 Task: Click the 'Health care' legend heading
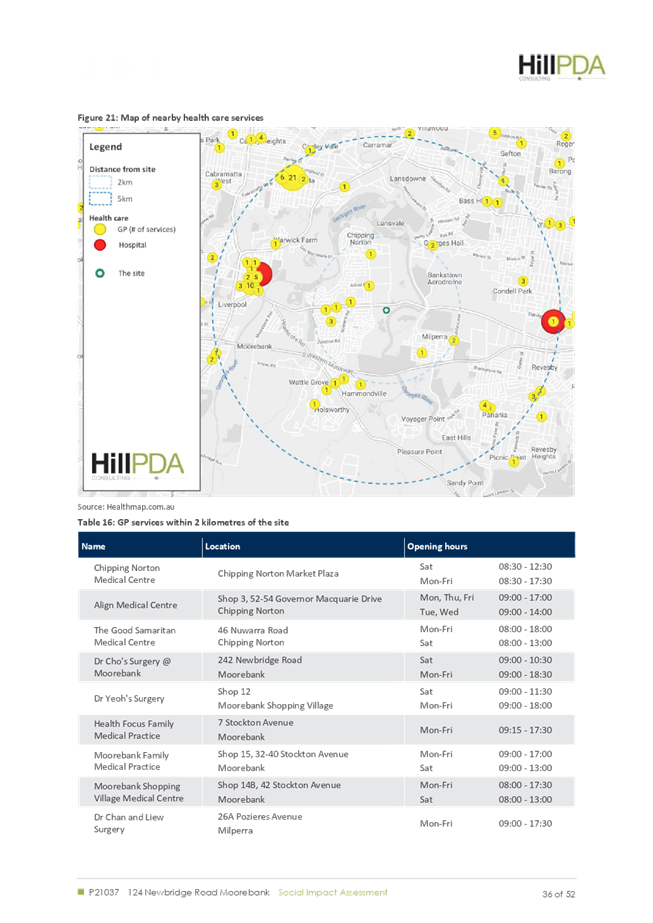point(108,218)
